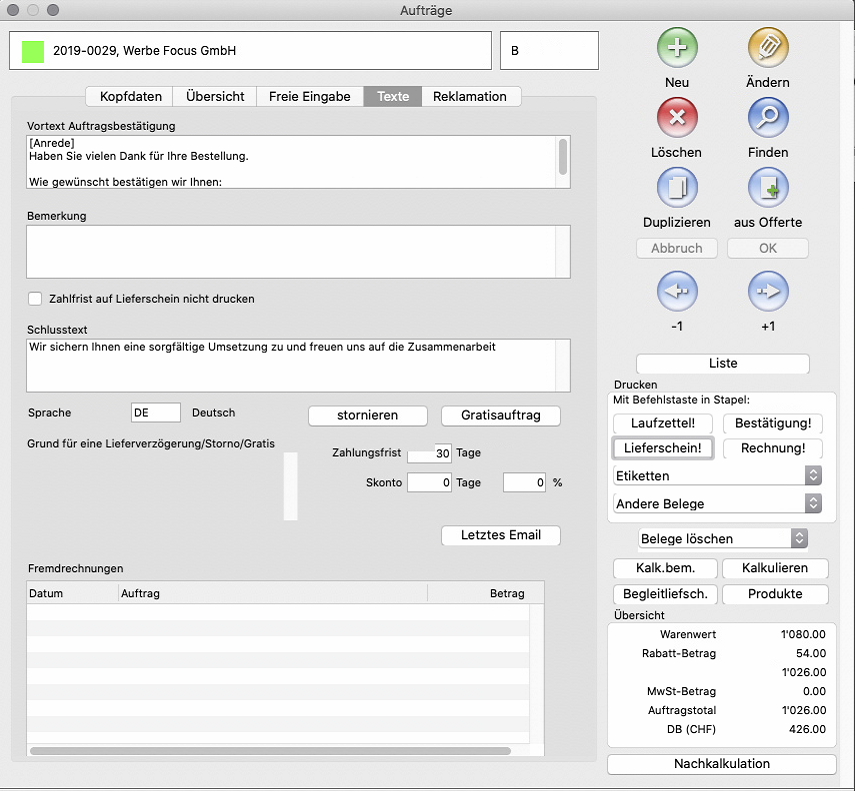Click into the Bemerkung text field
The image size is (855, 791).
click(x=297, y=251)
